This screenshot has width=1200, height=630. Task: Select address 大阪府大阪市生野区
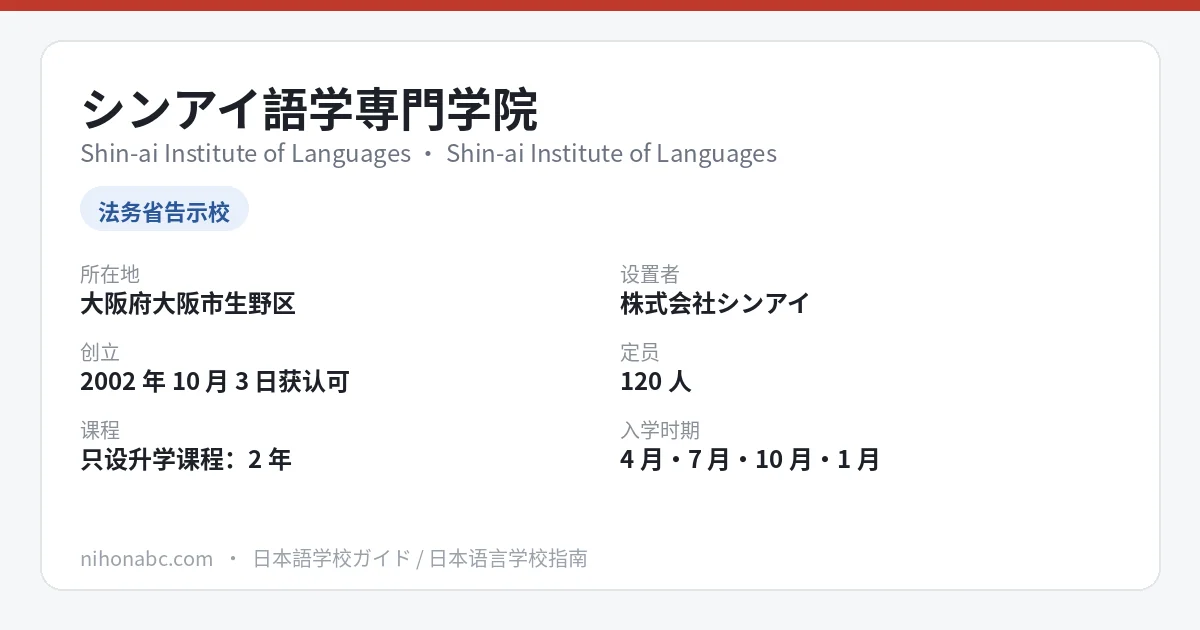point(188,303)
